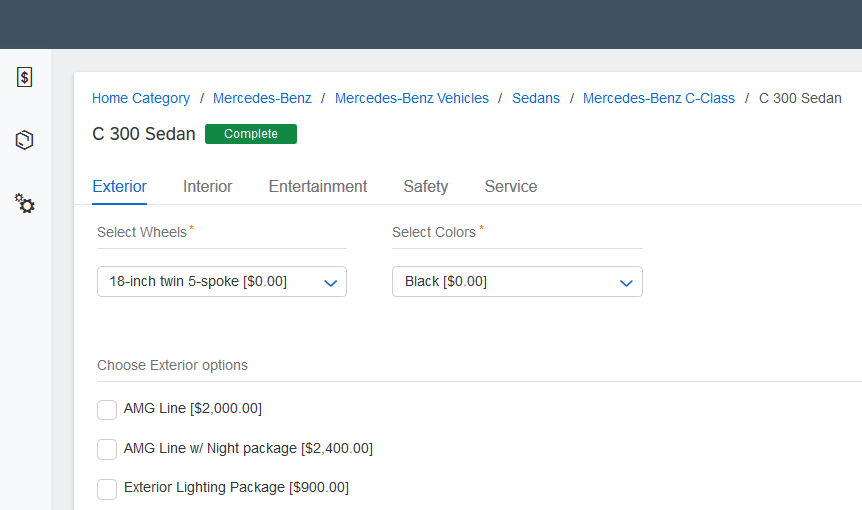Click Exterior Lighting Package [$900.00] label text
The width and height of the screenshot is (862, 510).
tap(236, 487)
